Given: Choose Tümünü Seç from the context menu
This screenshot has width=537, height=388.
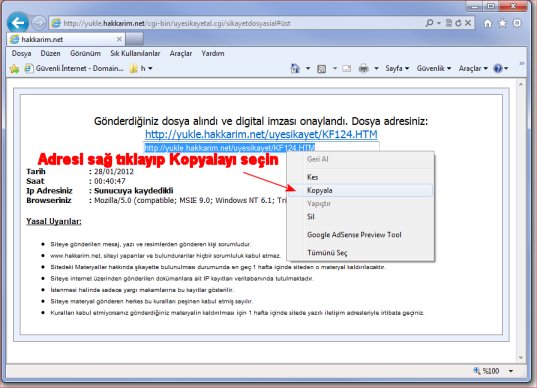Looking at the screenshot, I should click(361, 253).
